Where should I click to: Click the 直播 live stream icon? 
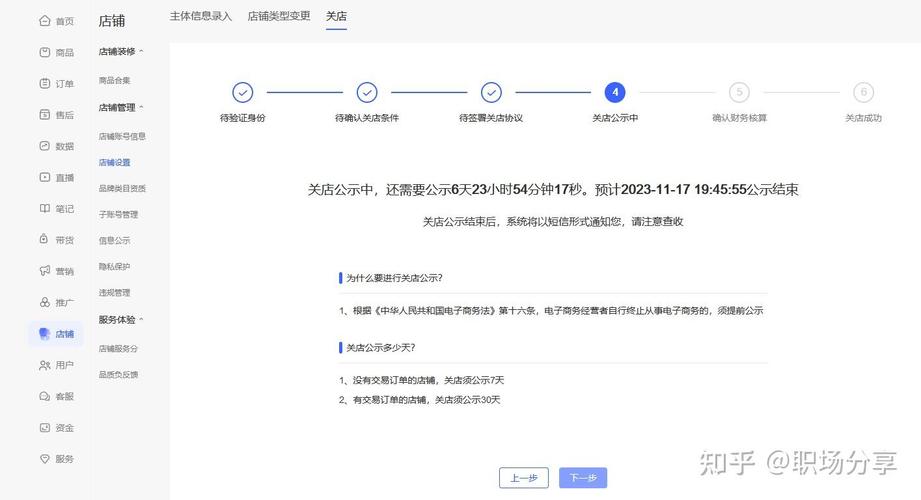tap(44, 177)
